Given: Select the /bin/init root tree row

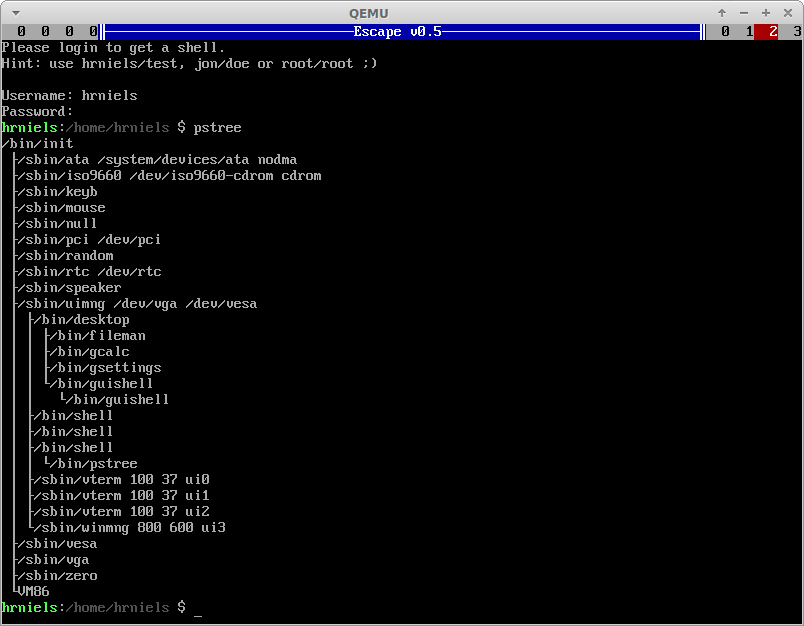Looking at the screenshot, I should pos(37,144).
